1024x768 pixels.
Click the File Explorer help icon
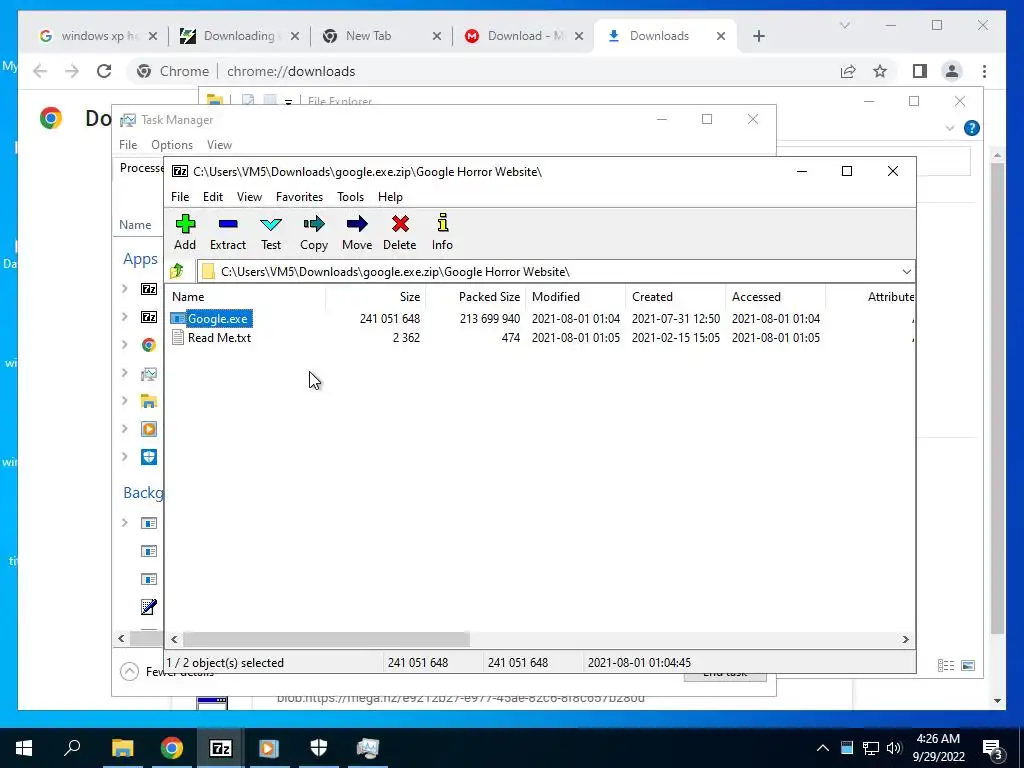[x=972, y=128]
